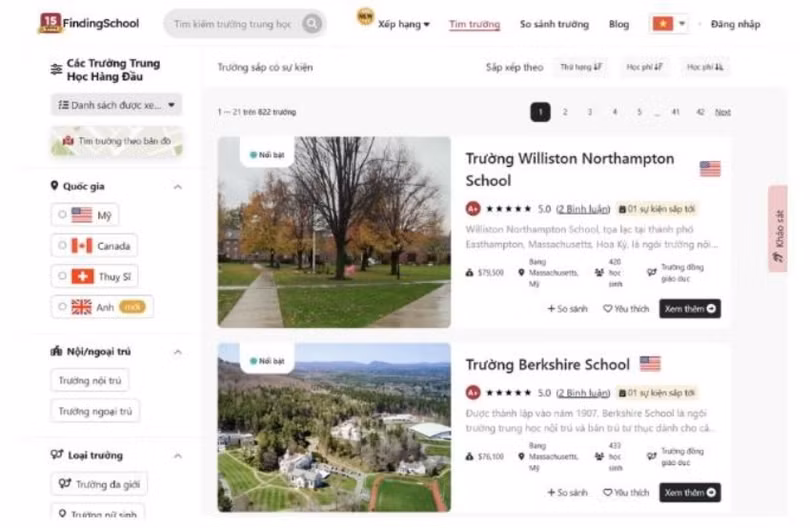Click Williston's 01 sự kiện sắp tới badge
This screenshot has width=810, height=528.
657,209
